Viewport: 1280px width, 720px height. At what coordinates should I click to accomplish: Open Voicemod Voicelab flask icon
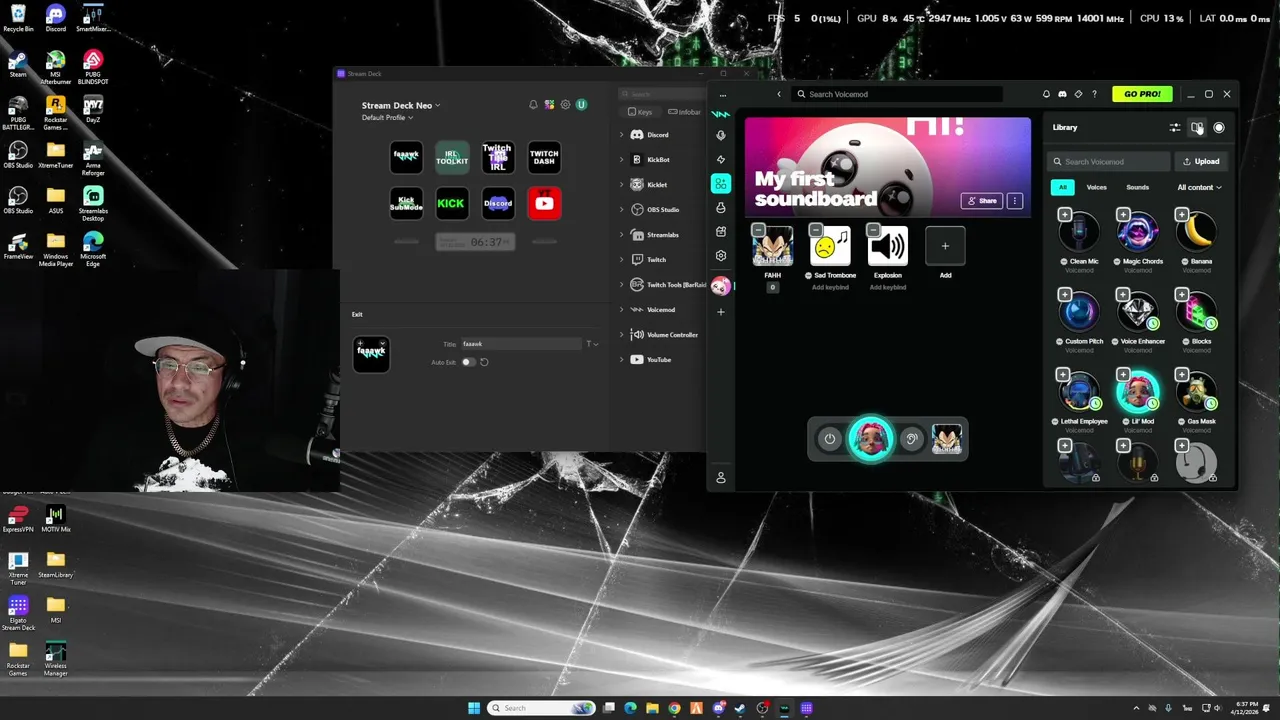click(x=720, y=208)
